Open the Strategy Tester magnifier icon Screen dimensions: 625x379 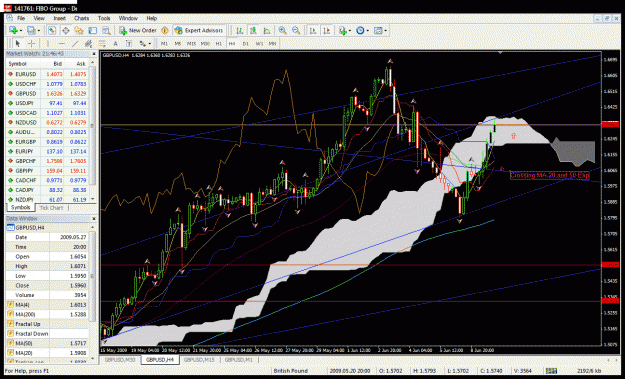pyautogui.click(x=106, y=30)
